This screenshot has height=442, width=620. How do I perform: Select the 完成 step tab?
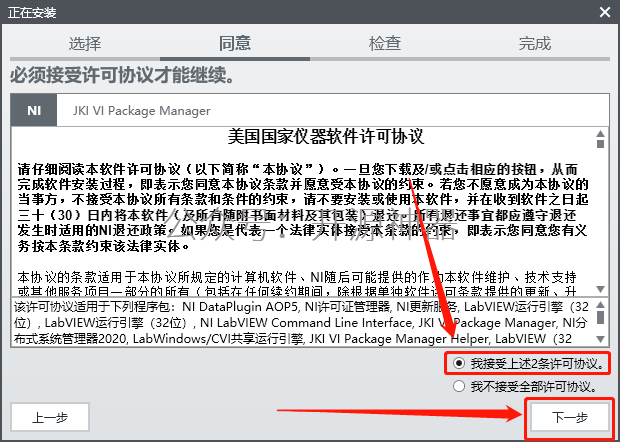coord(535,43)
